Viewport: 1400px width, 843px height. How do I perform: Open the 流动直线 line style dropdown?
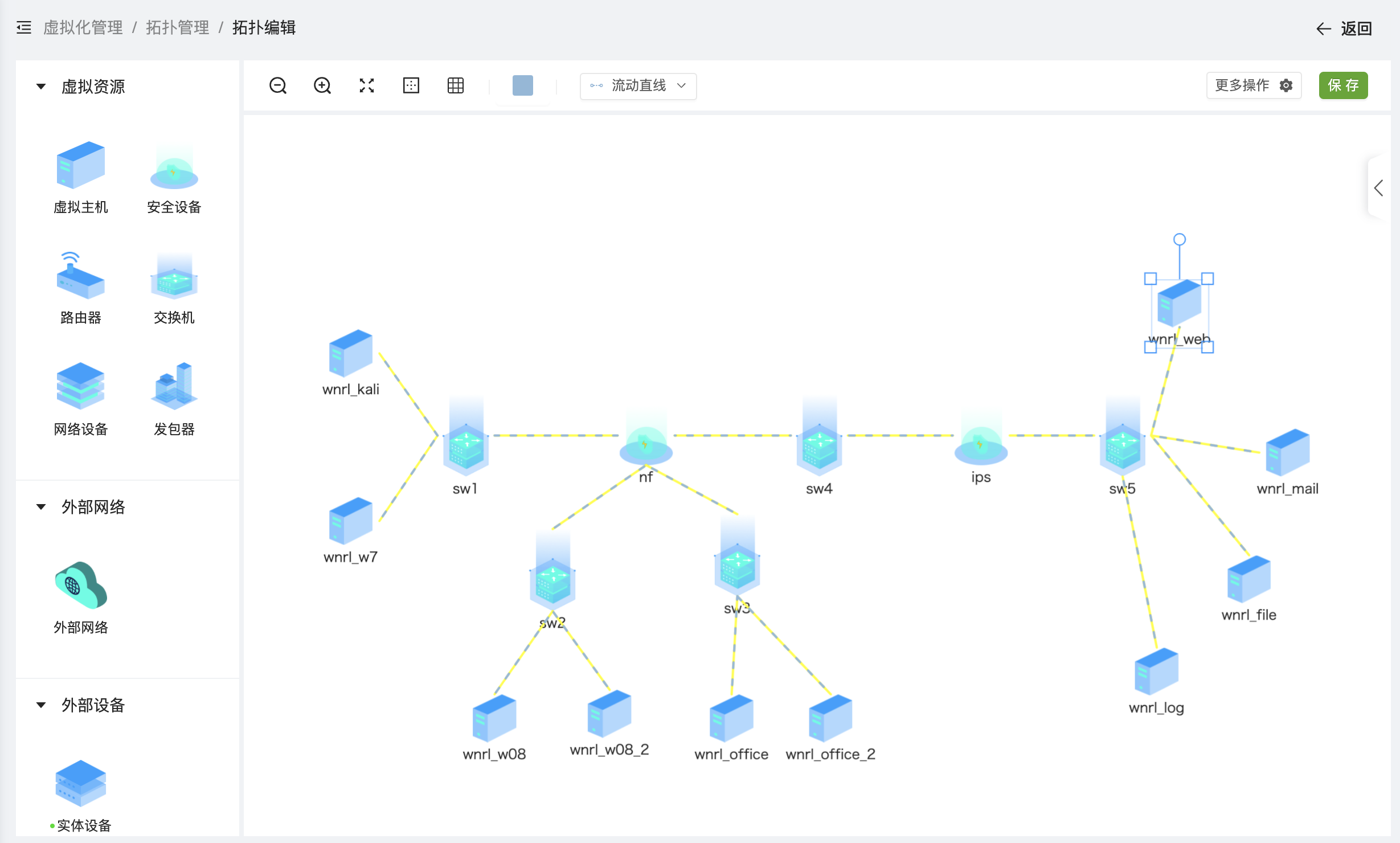pos(638,86)
